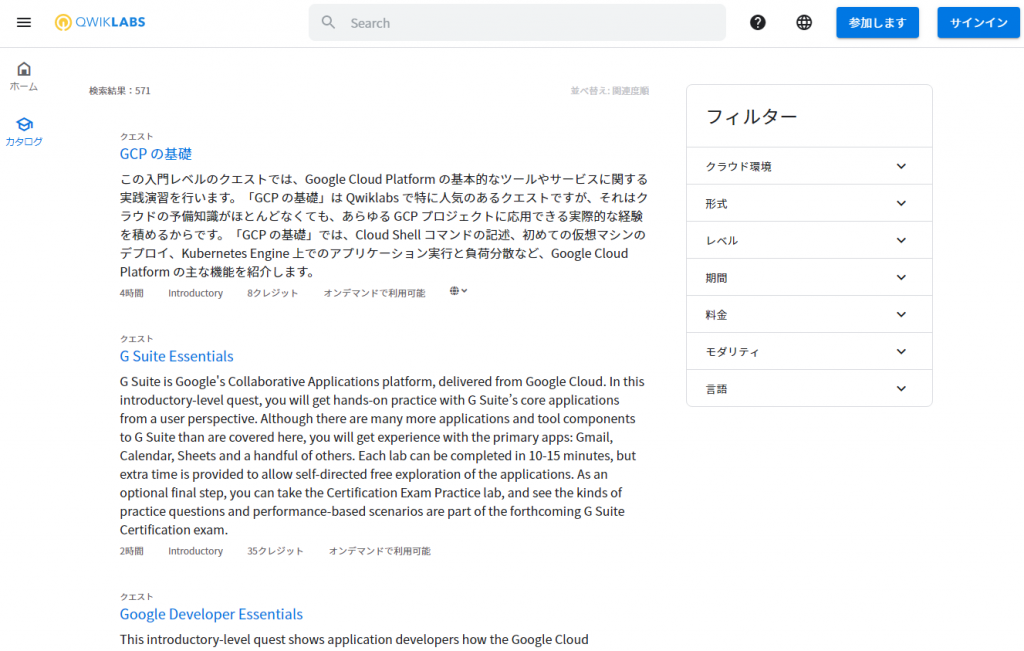The image size is (1024, 651).
Task: Expand the 期間 filter
Action: coord(808,277)
